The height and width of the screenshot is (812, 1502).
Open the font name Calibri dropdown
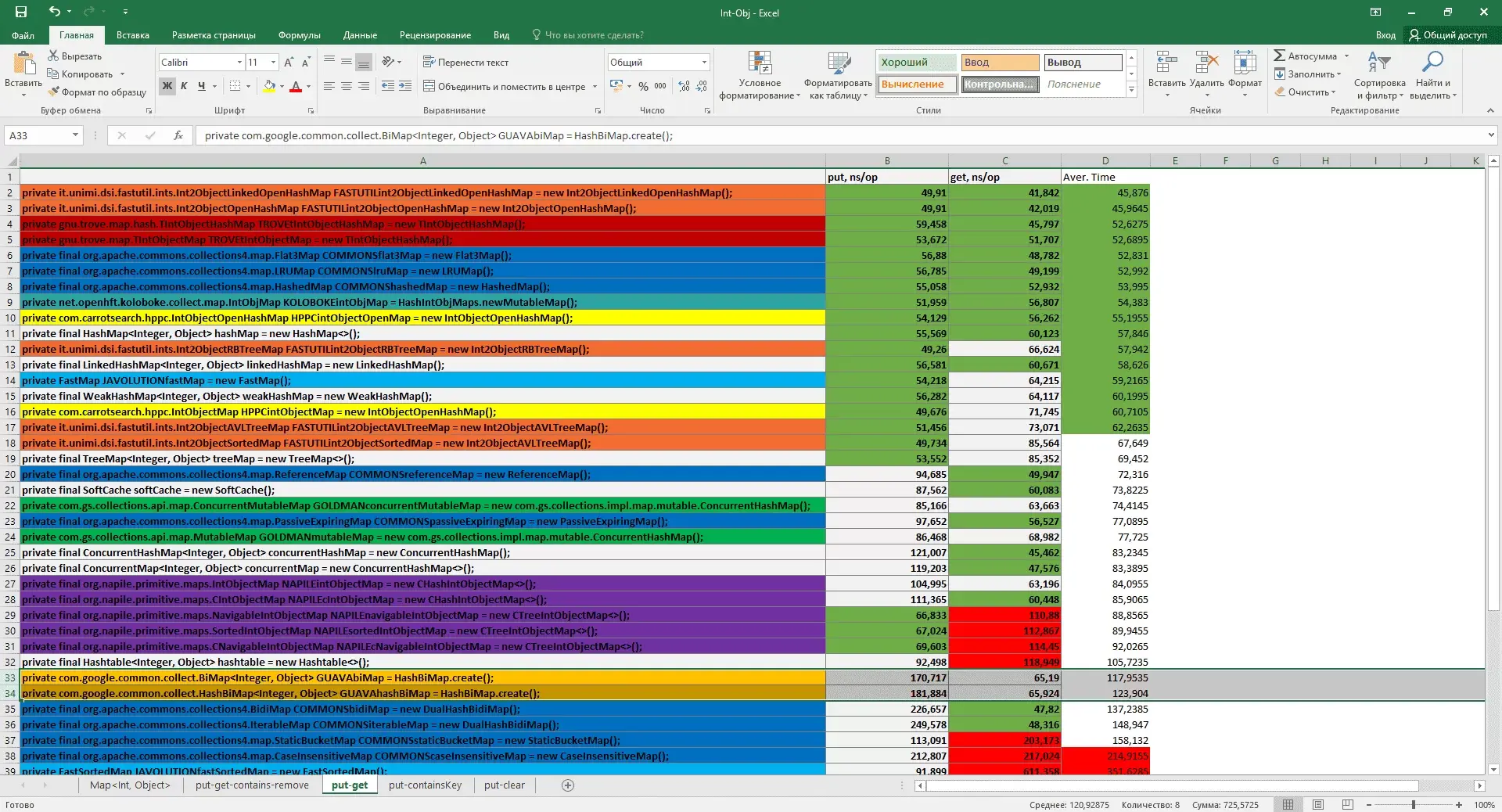(239, 62)
